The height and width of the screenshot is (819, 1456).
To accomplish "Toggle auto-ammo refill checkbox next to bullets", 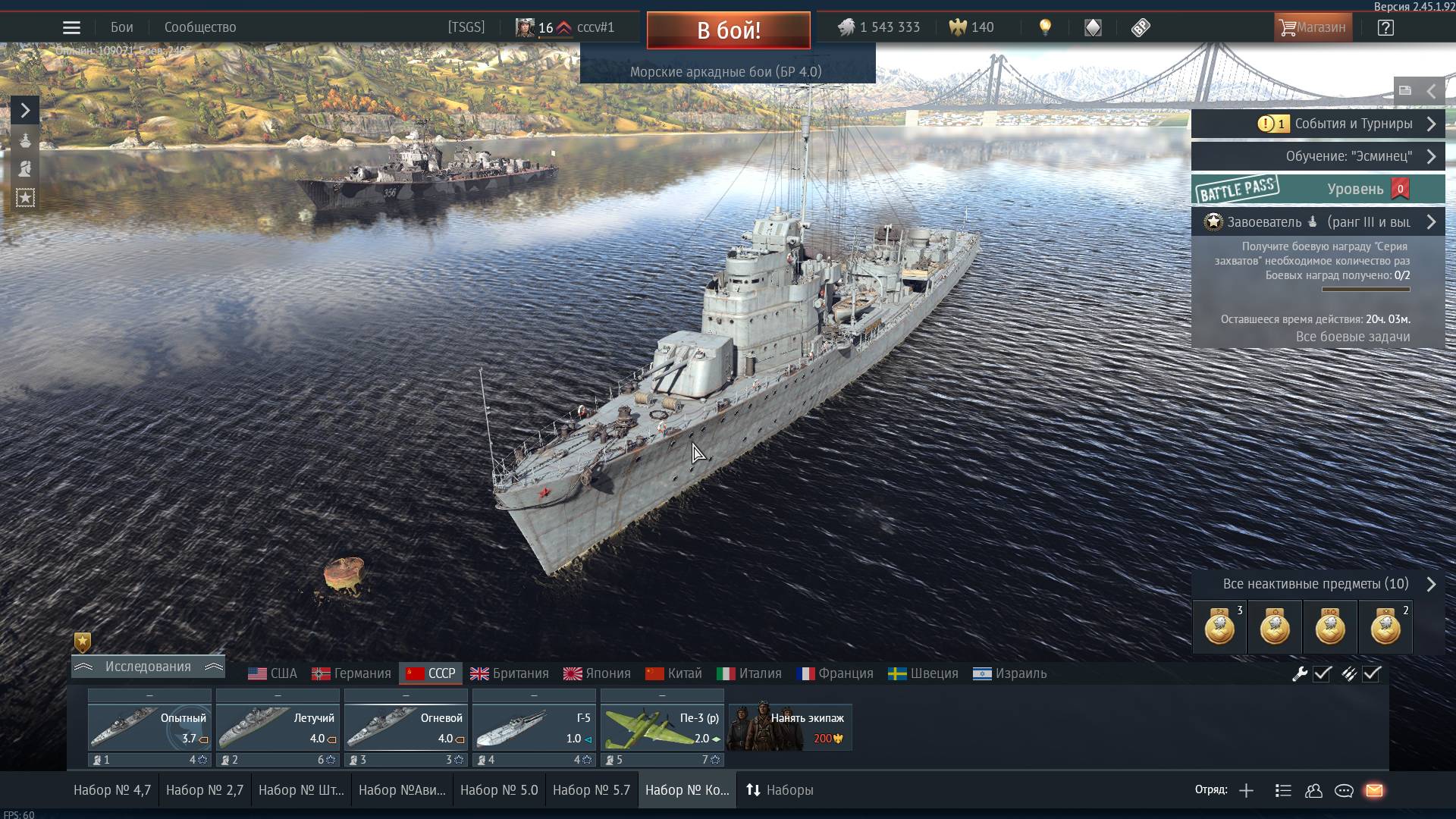I will [x=1372, y=673].
